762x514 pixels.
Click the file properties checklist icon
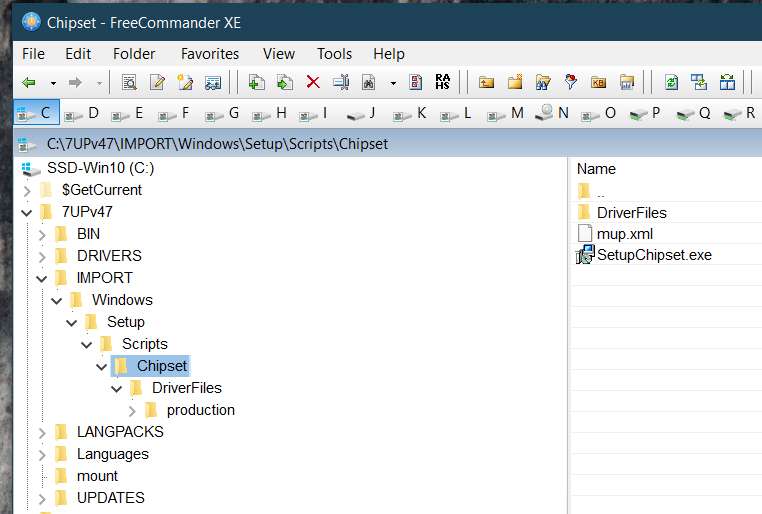pos(416,82)
